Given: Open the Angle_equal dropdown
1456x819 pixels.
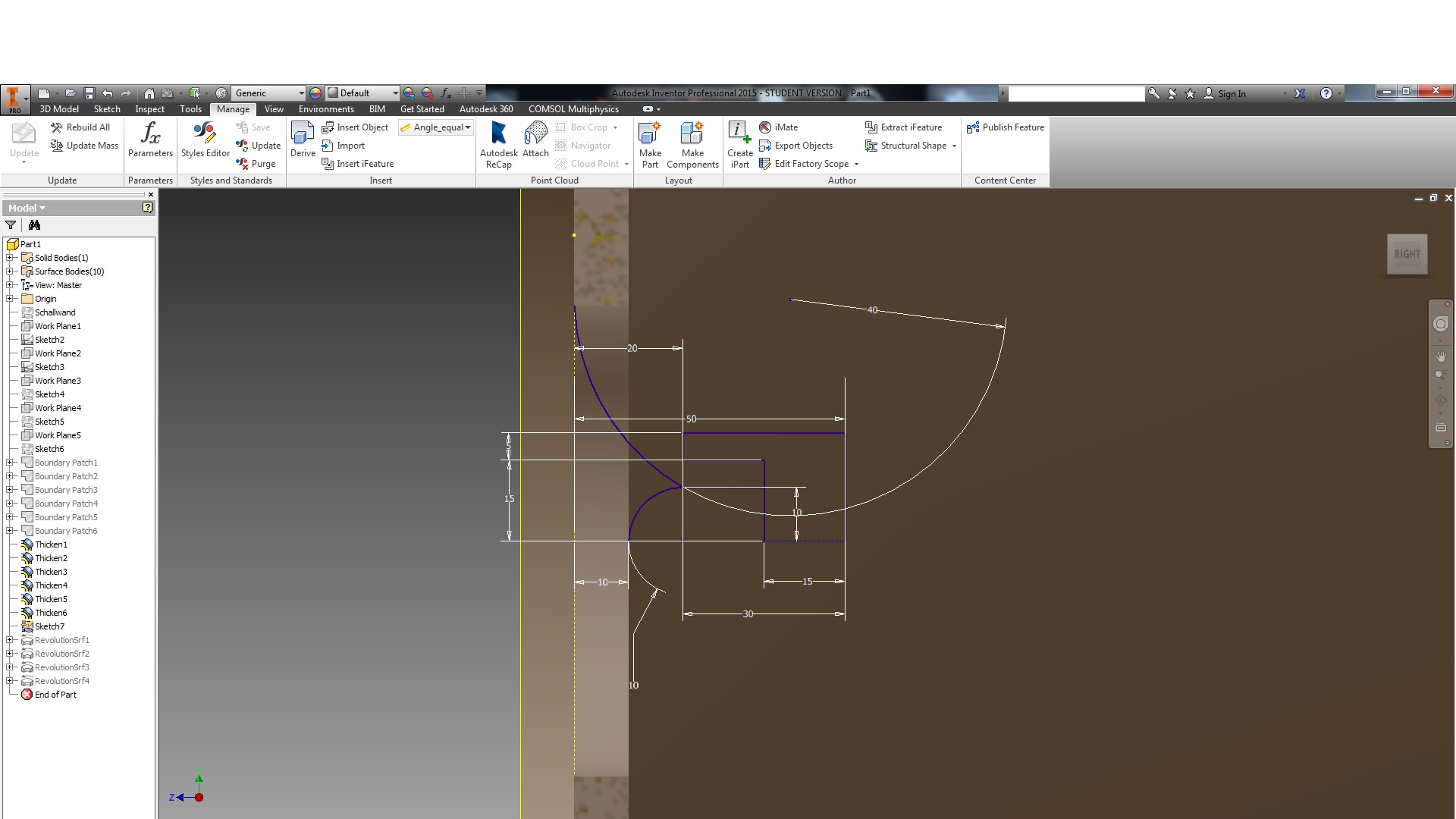Looking at the screenshot, I should point(468,127).
